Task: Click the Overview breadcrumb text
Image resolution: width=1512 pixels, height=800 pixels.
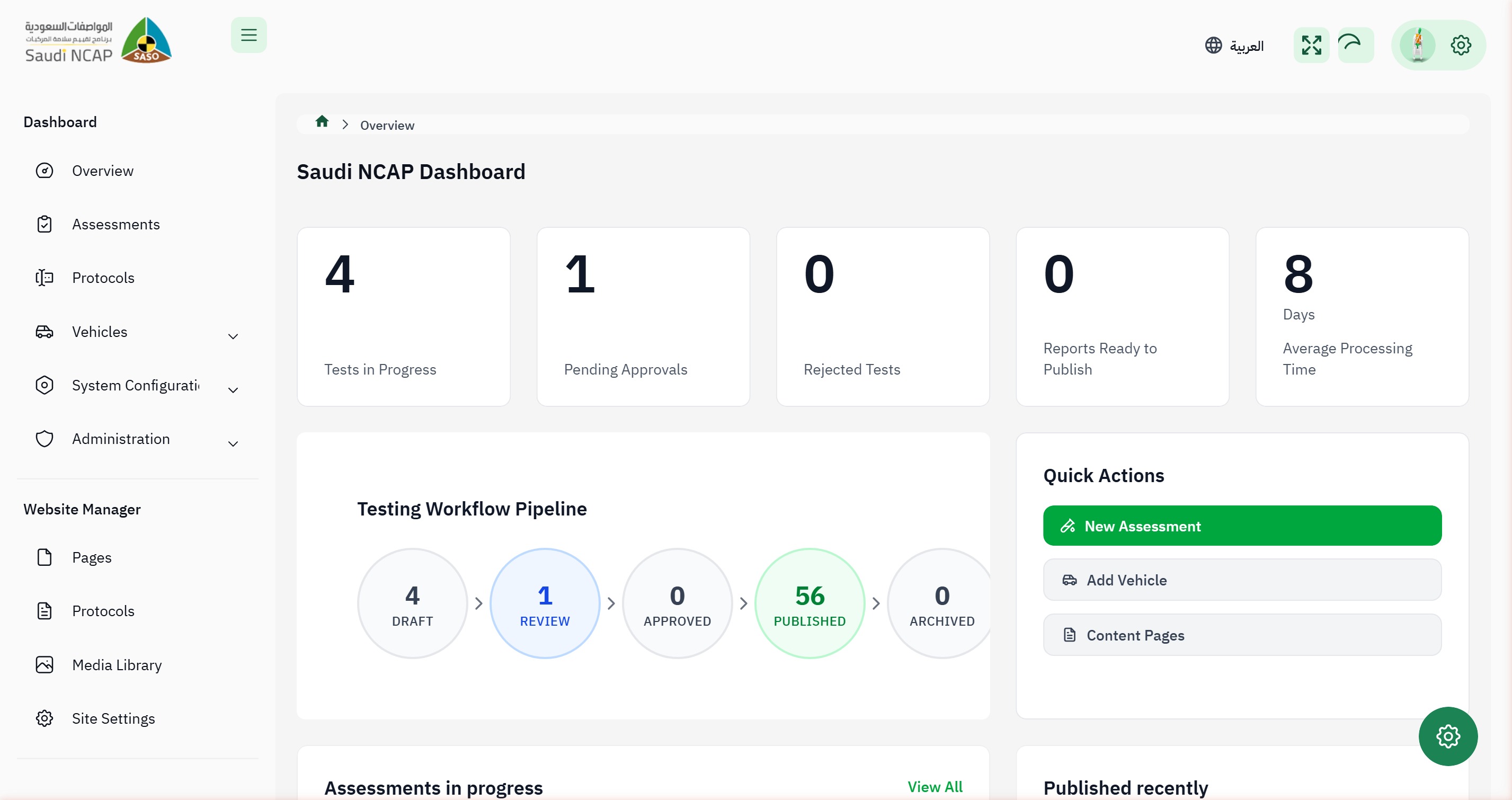Action: click(387, 125)
